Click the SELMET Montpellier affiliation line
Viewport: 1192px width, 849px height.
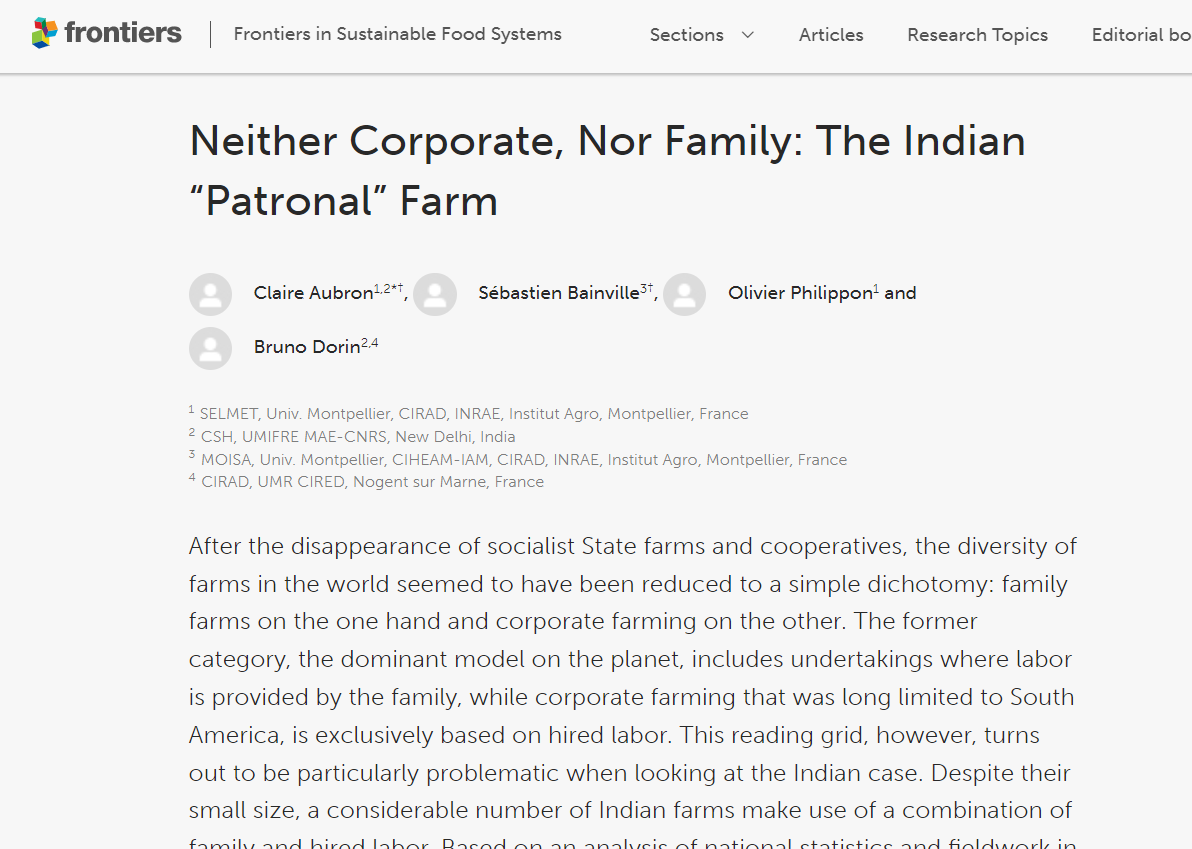(473, 414)
